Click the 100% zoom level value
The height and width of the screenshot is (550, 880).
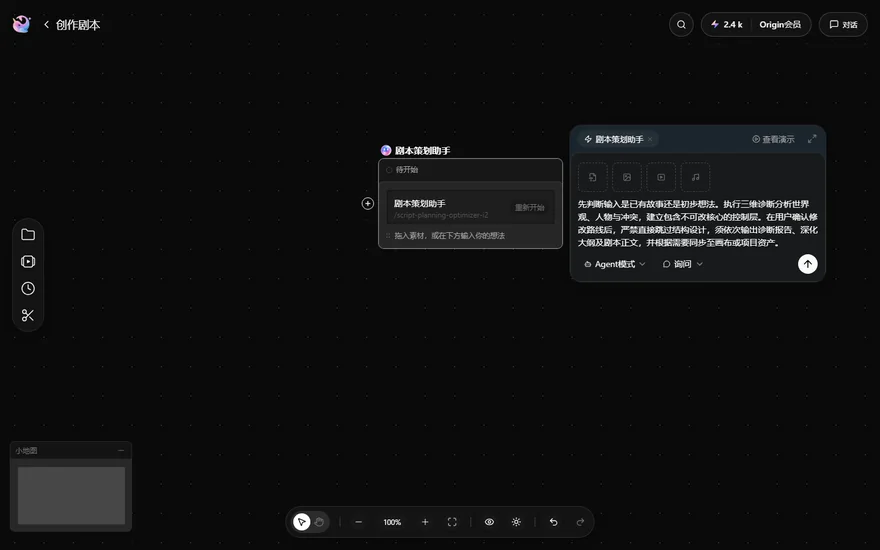(x=392, y=522)
